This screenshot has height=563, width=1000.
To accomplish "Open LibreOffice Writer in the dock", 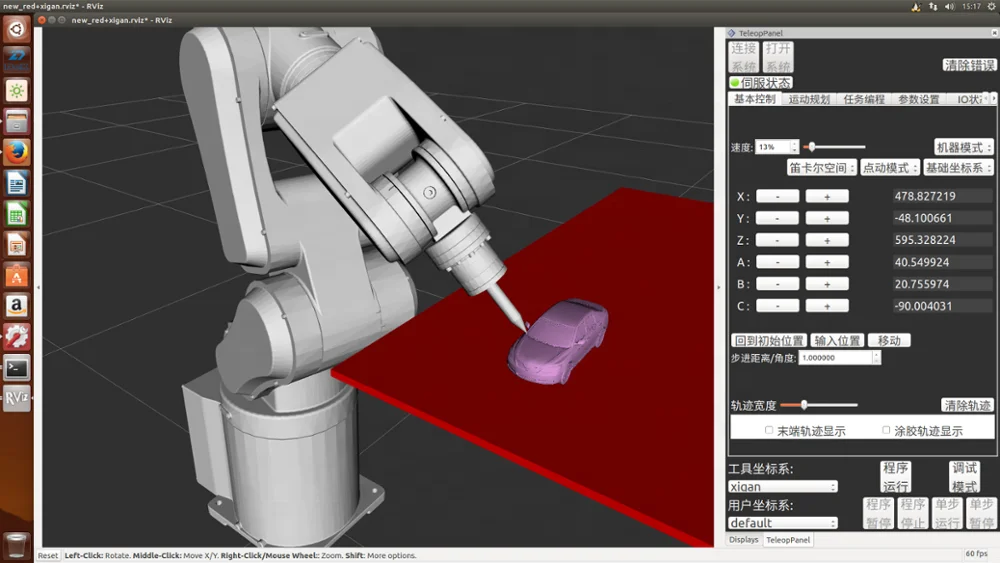I will tap(17, 184).
